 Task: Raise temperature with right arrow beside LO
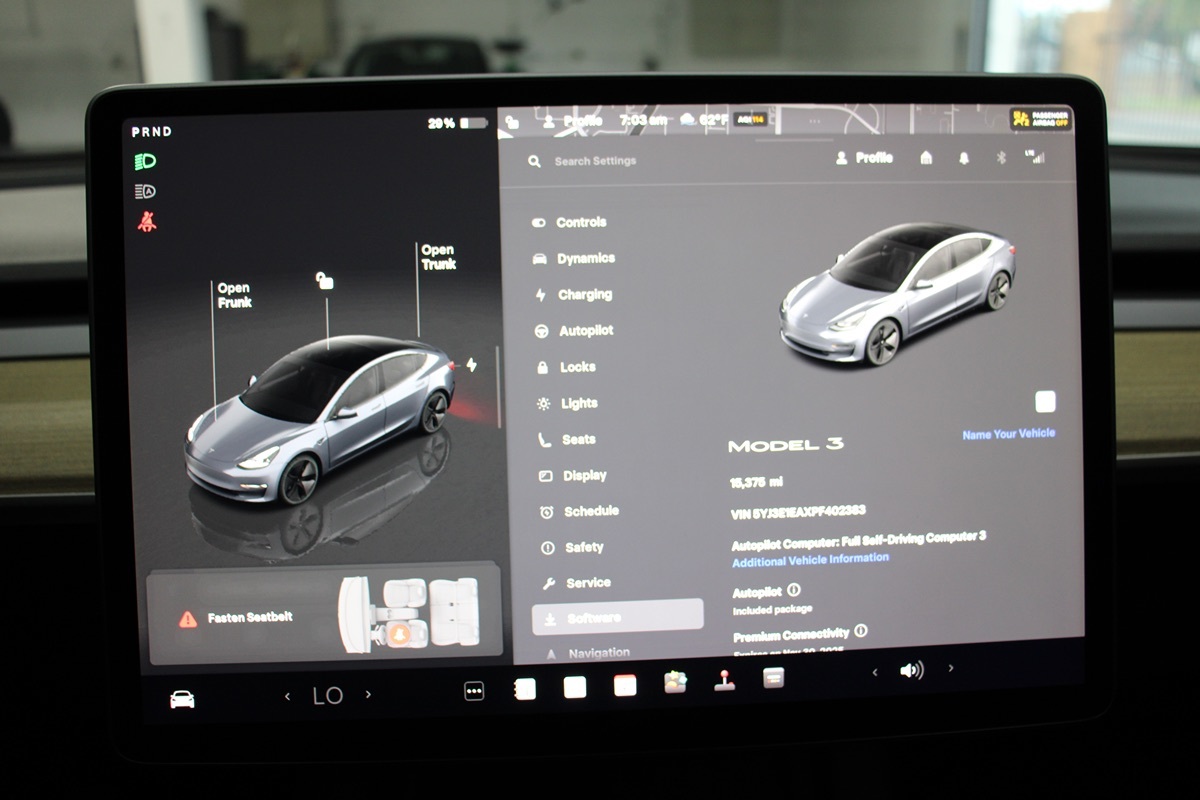[368, 695]
